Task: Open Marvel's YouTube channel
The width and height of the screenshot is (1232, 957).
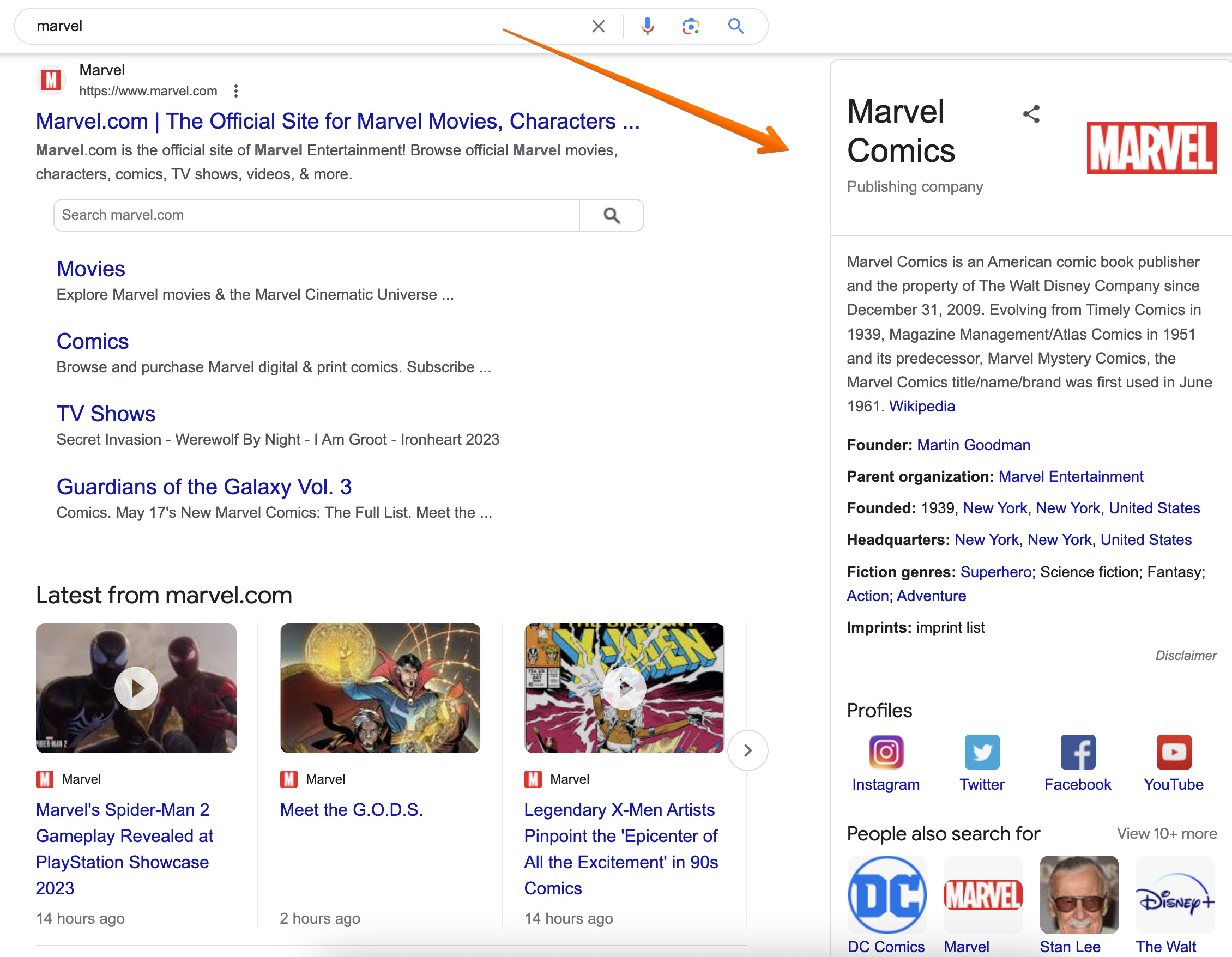Action: 1174,752
